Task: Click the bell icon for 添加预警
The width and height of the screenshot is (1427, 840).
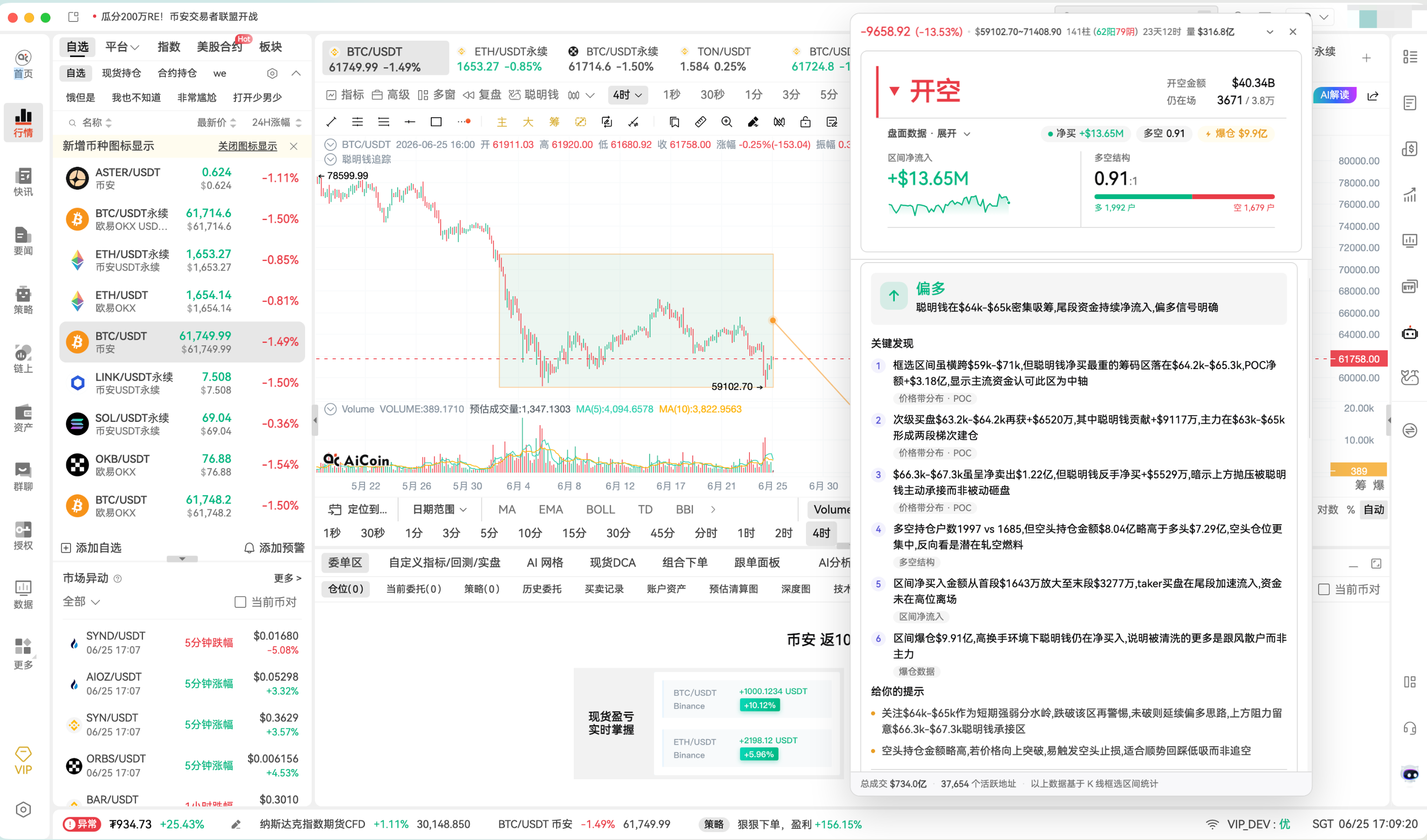Action: coord(249,548)
